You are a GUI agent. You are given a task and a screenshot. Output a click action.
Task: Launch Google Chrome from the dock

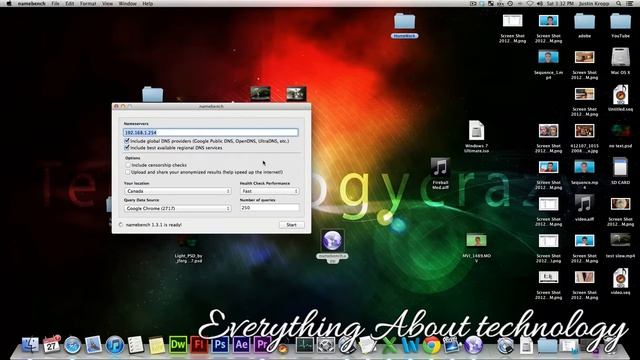[431, 346]
